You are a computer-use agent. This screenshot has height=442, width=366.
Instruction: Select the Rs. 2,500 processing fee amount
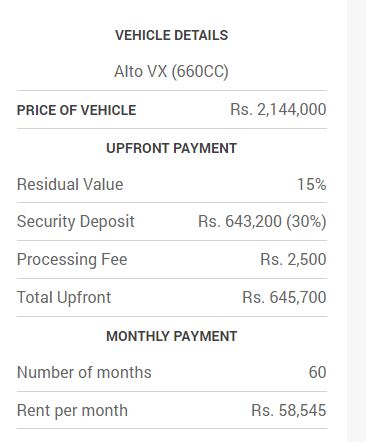pos(293,260)
